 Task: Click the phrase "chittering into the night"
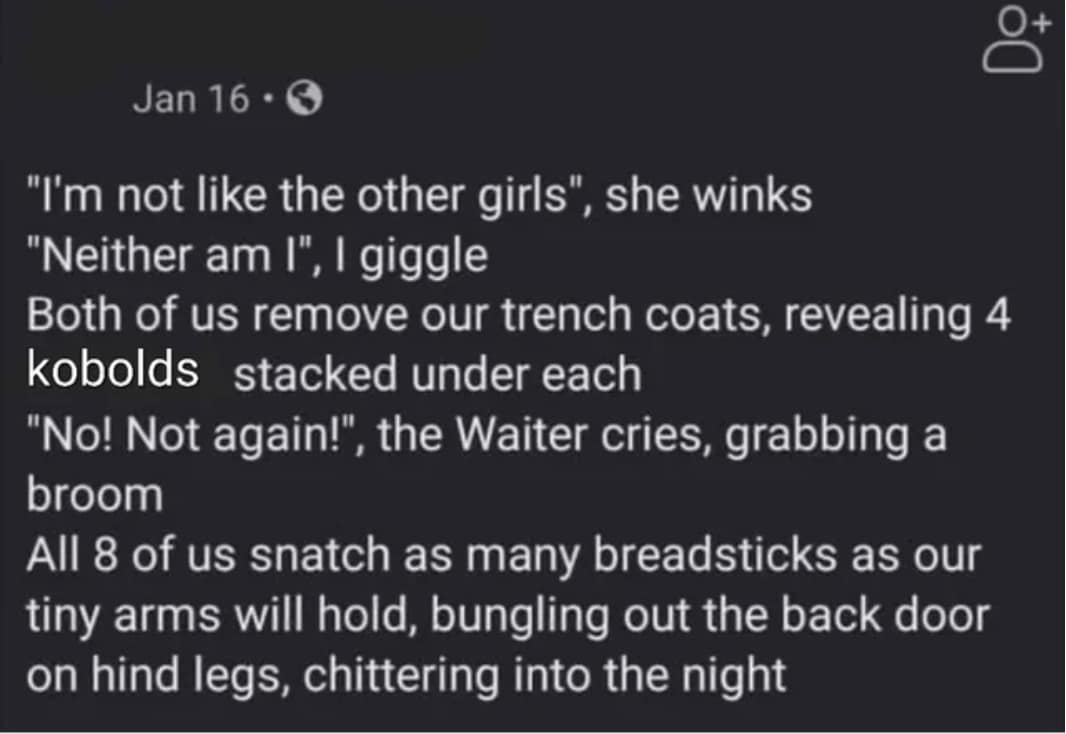pos(544,676)
